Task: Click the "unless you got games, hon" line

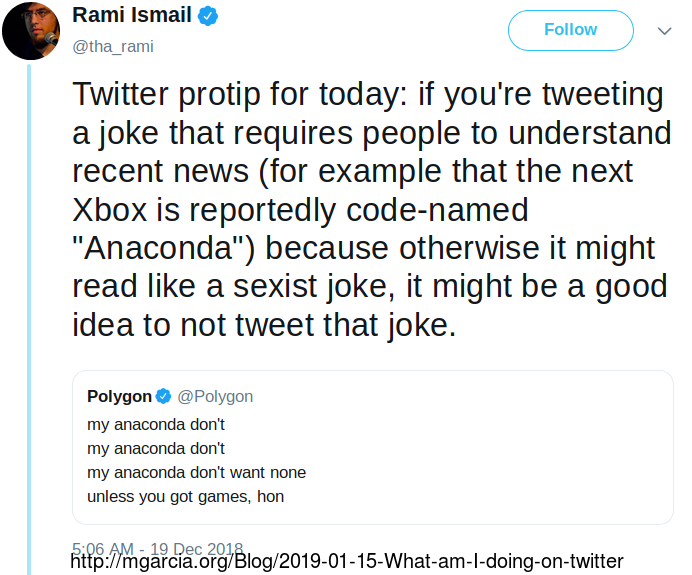Action: click(185, 496)
